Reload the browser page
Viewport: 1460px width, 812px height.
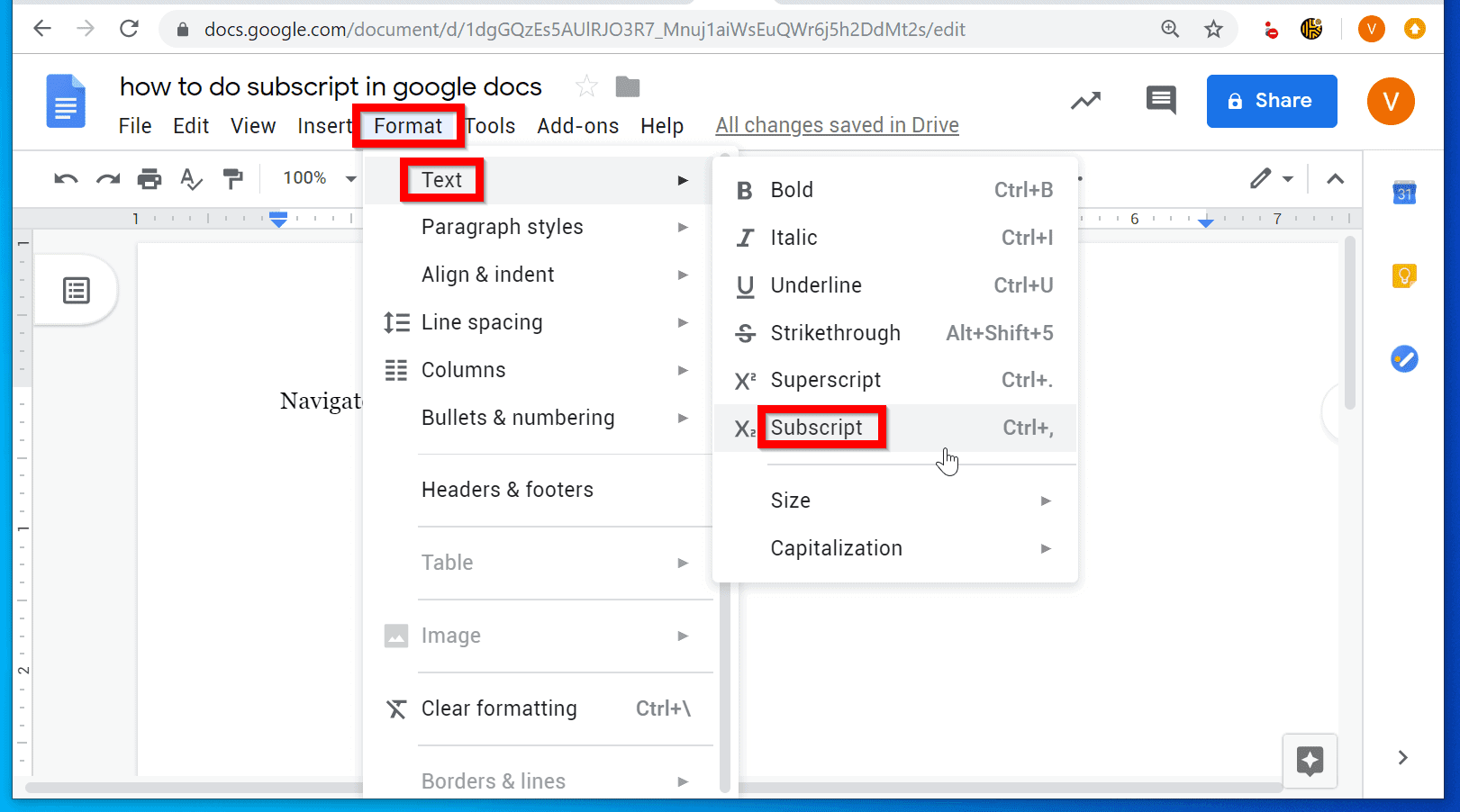point(129,29)
